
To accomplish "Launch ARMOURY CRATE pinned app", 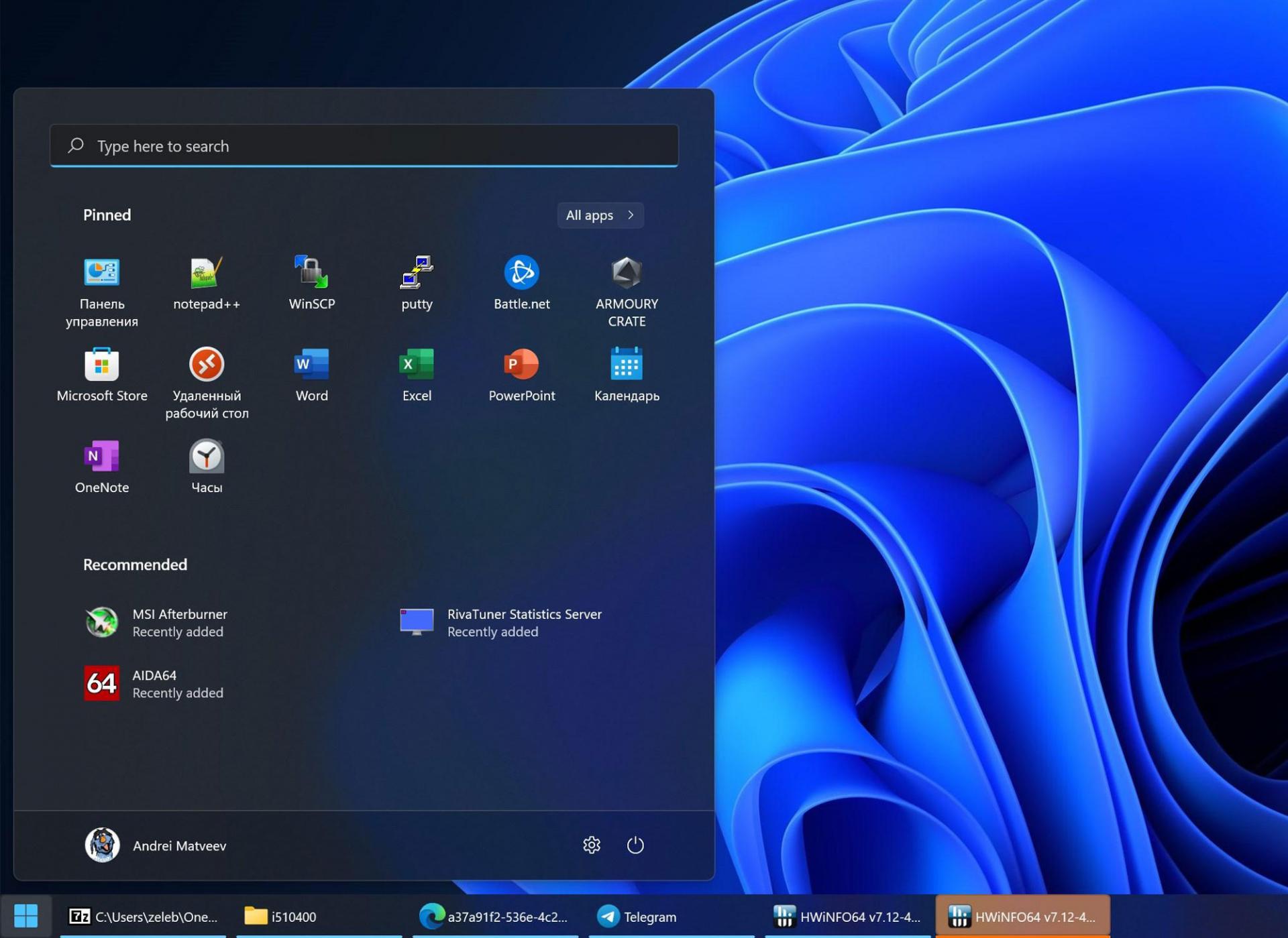I will (627, 292).
